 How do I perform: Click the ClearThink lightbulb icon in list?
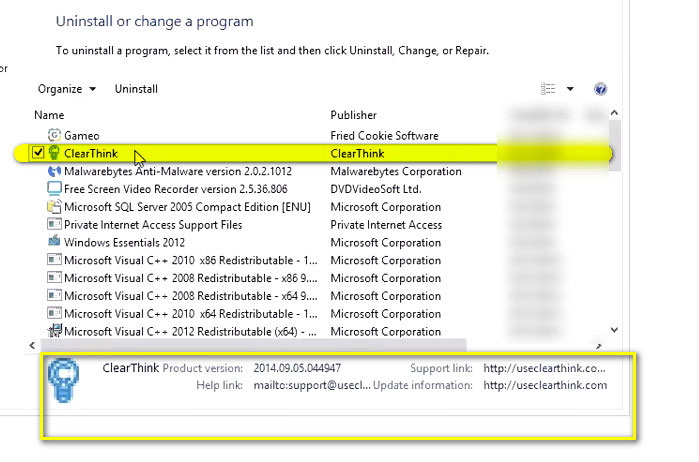54,153
